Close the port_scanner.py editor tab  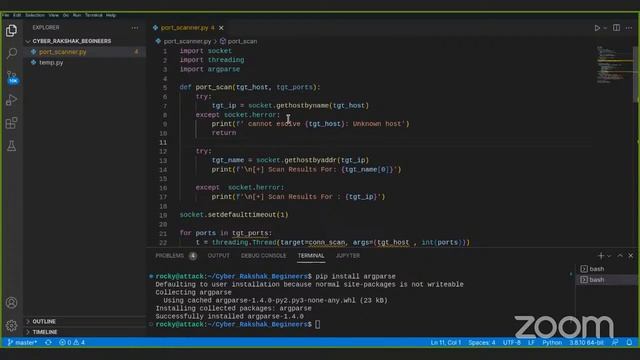coord(221,28)
